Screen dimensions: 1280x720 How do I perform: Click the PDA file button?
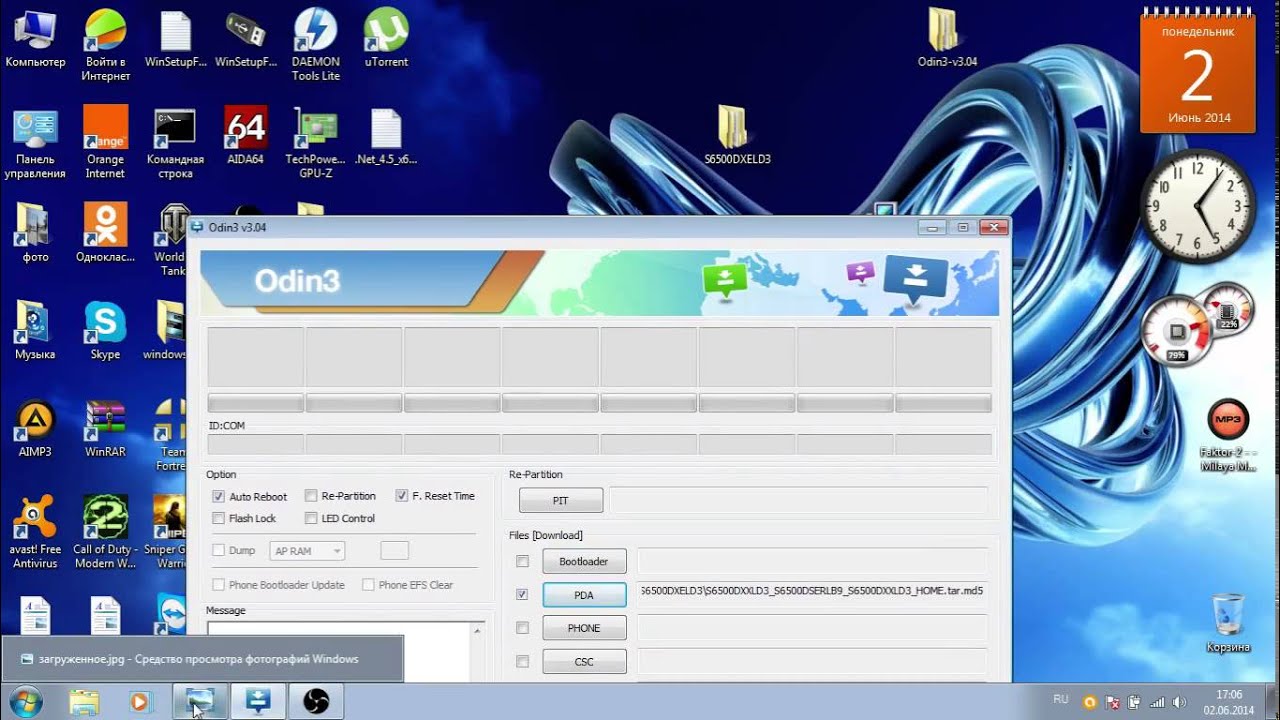pos(584,595)
